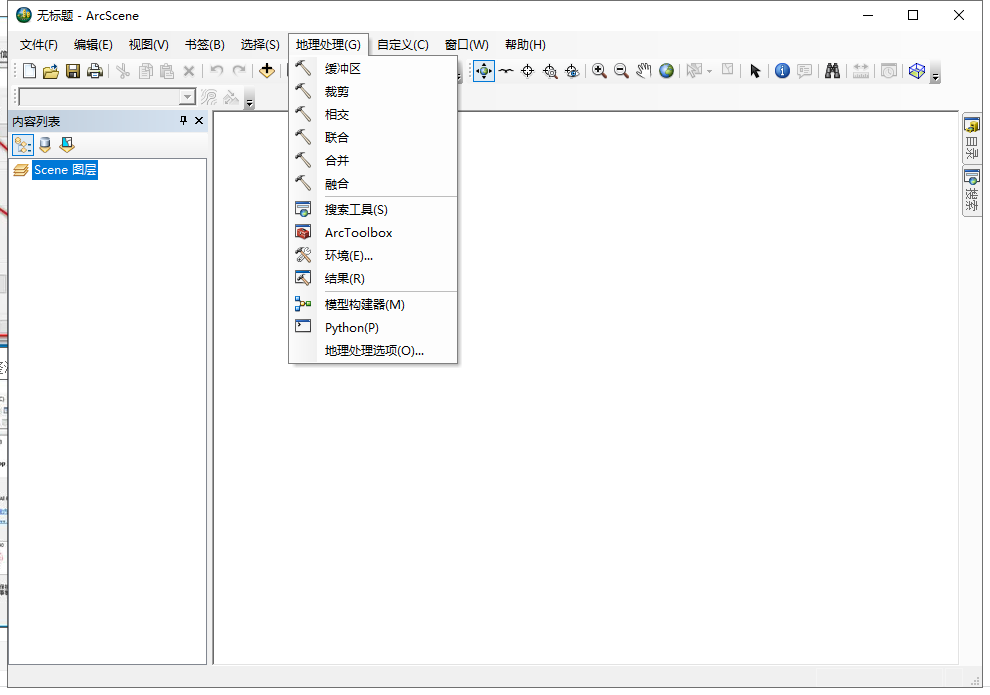Open the Python(P) window entry
Image resolution: width=990 pixels, height=695 pixels.
pos(373,328)
